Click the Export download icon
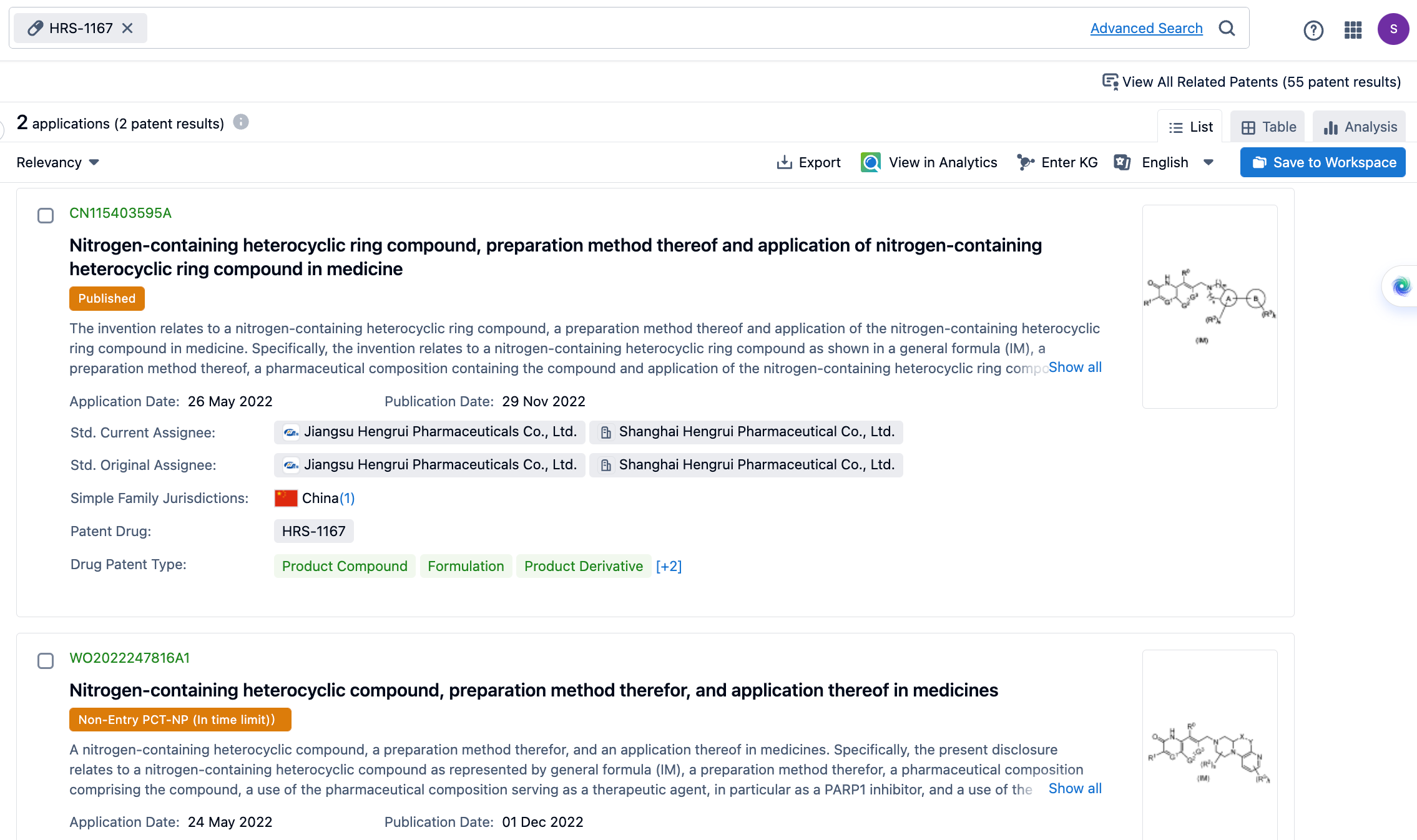Screen dimensions: 1417x840 coord(784,162)
